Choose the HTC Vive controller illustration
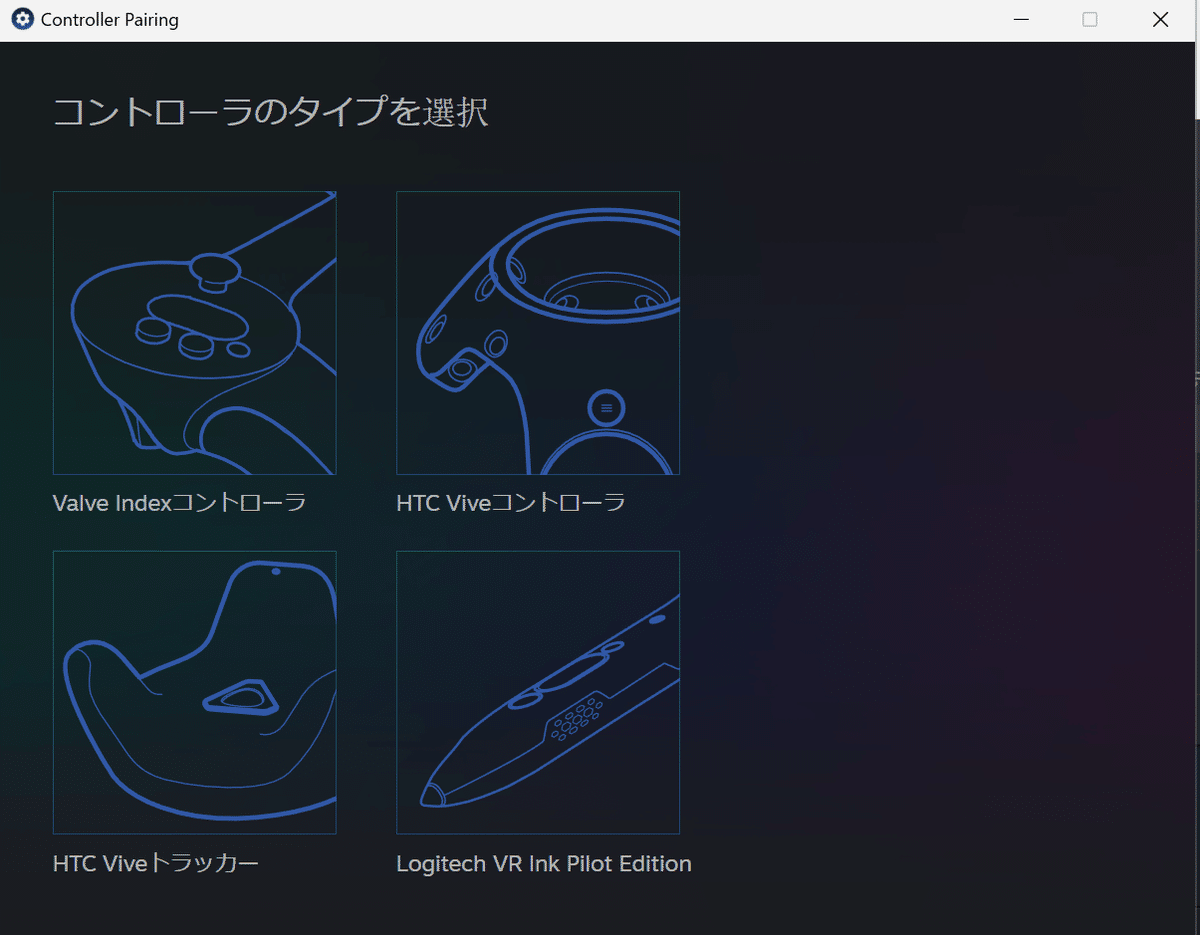The width and height of the screenshot is (1200, 935). [x=538, y=333]
